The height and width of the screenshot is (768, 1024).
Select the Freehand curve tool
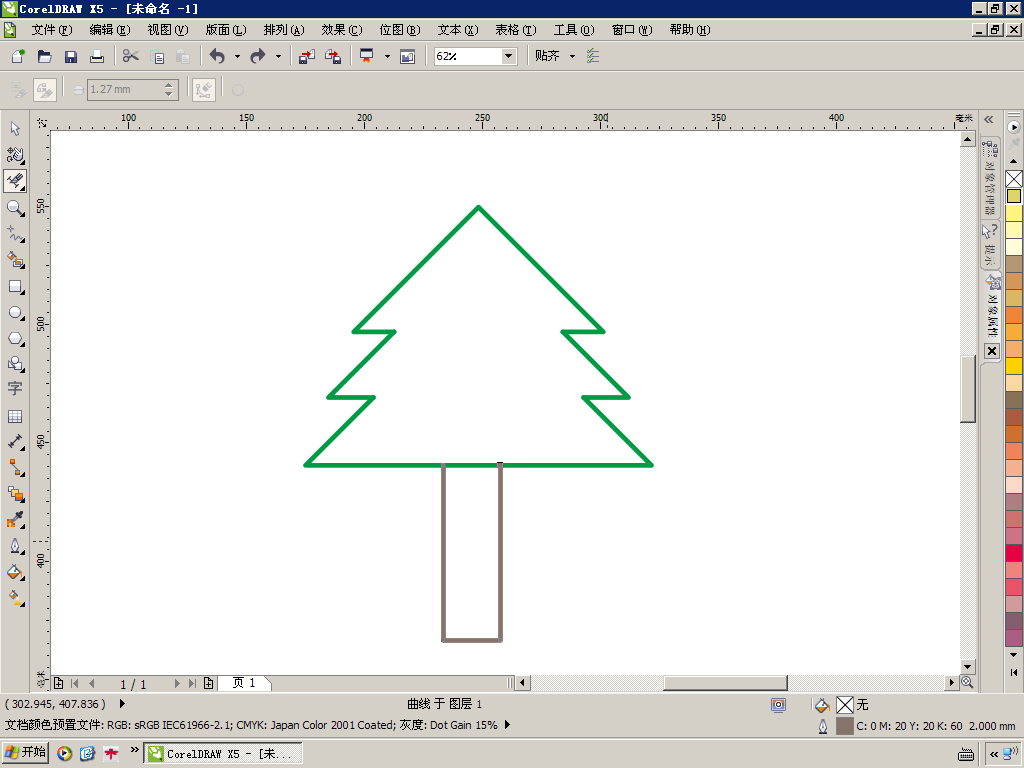pos(15,234)
